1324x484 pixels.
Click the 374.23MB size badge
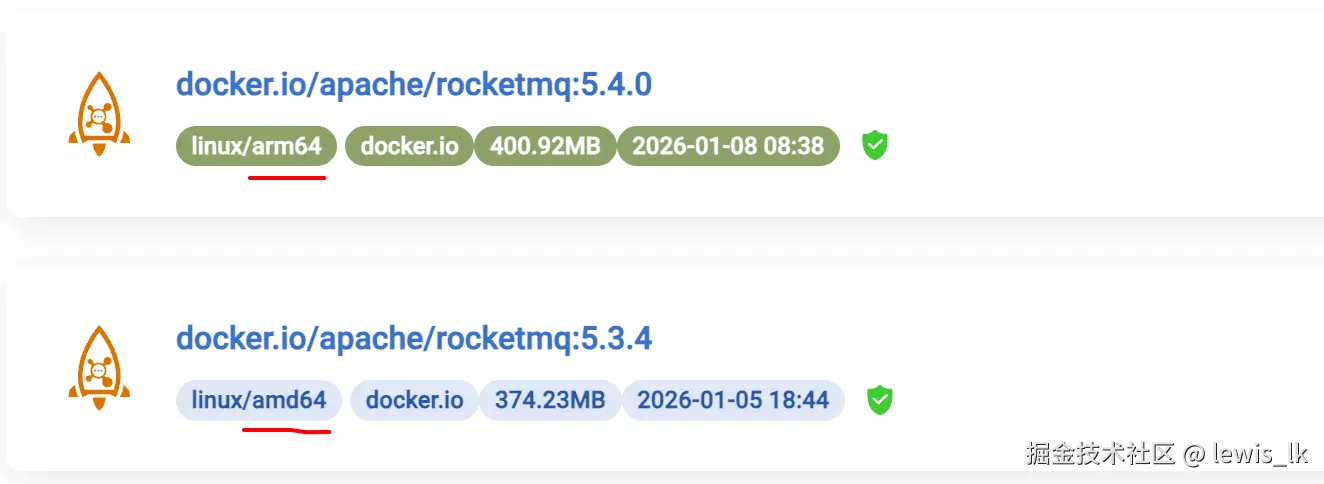[550, 401]
